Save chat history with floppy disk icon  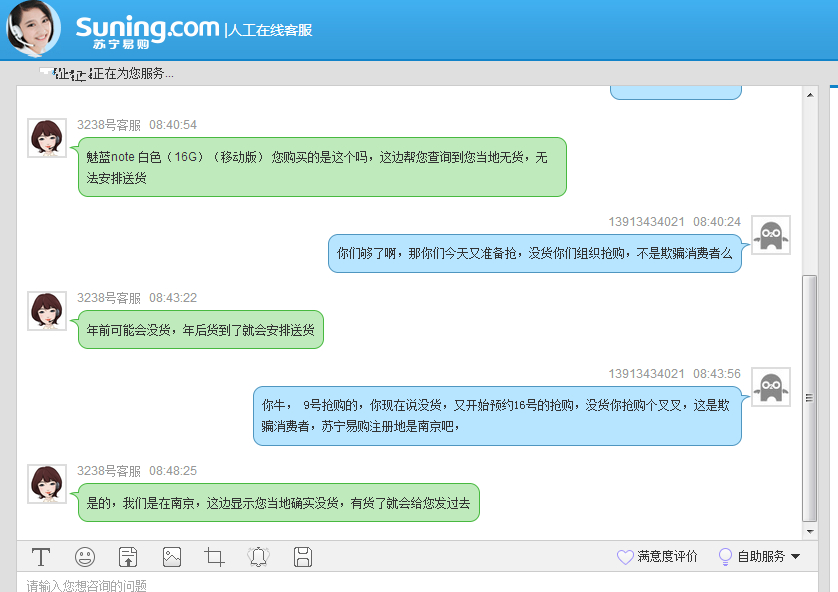point(302,557)
